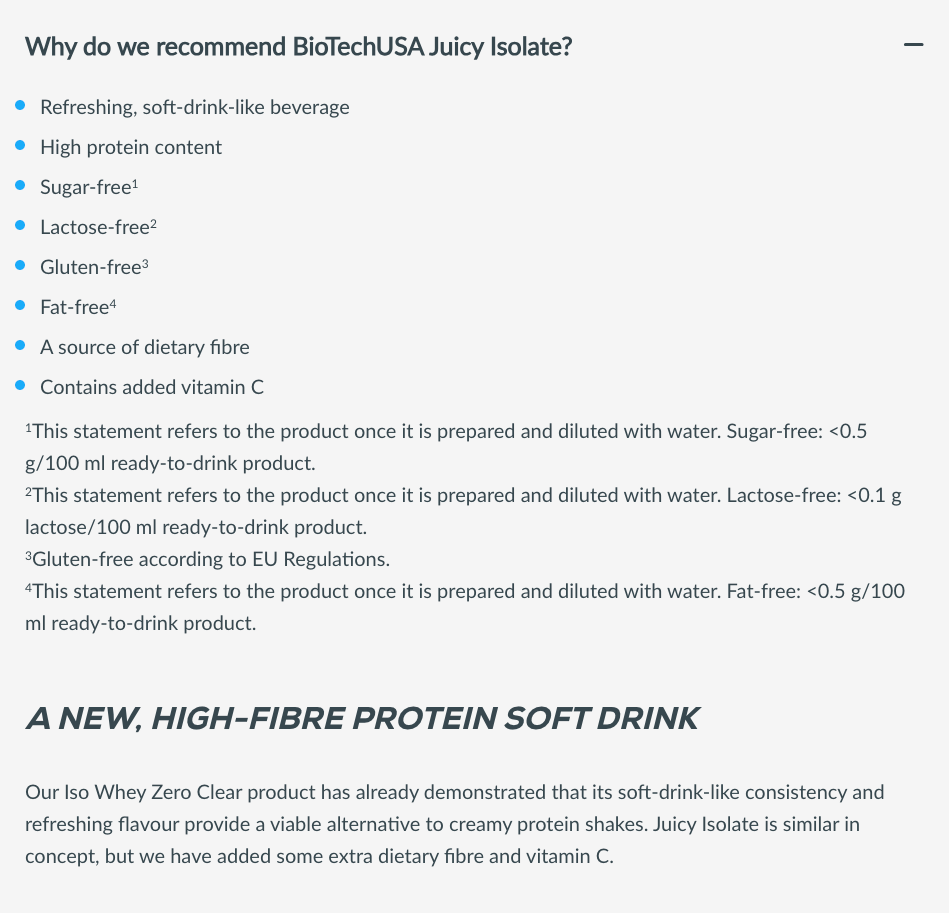Image resolution: width=949 pixels, height=913 pixels.
Task: Select the 'High protein content' list item
Action: pyautogui.click(x=131, y=147)
